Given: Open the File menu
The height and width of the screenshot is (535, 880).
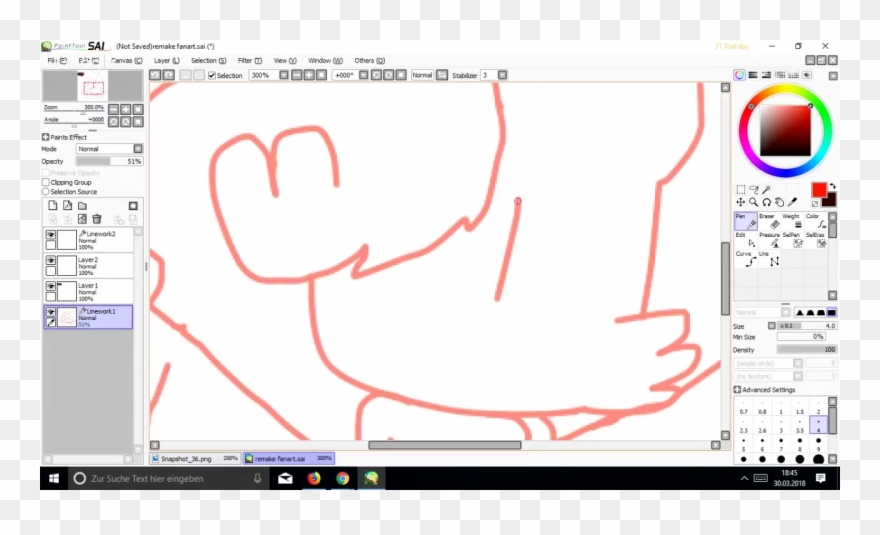Looking at the screenshot, I should [x=57, y=60].
